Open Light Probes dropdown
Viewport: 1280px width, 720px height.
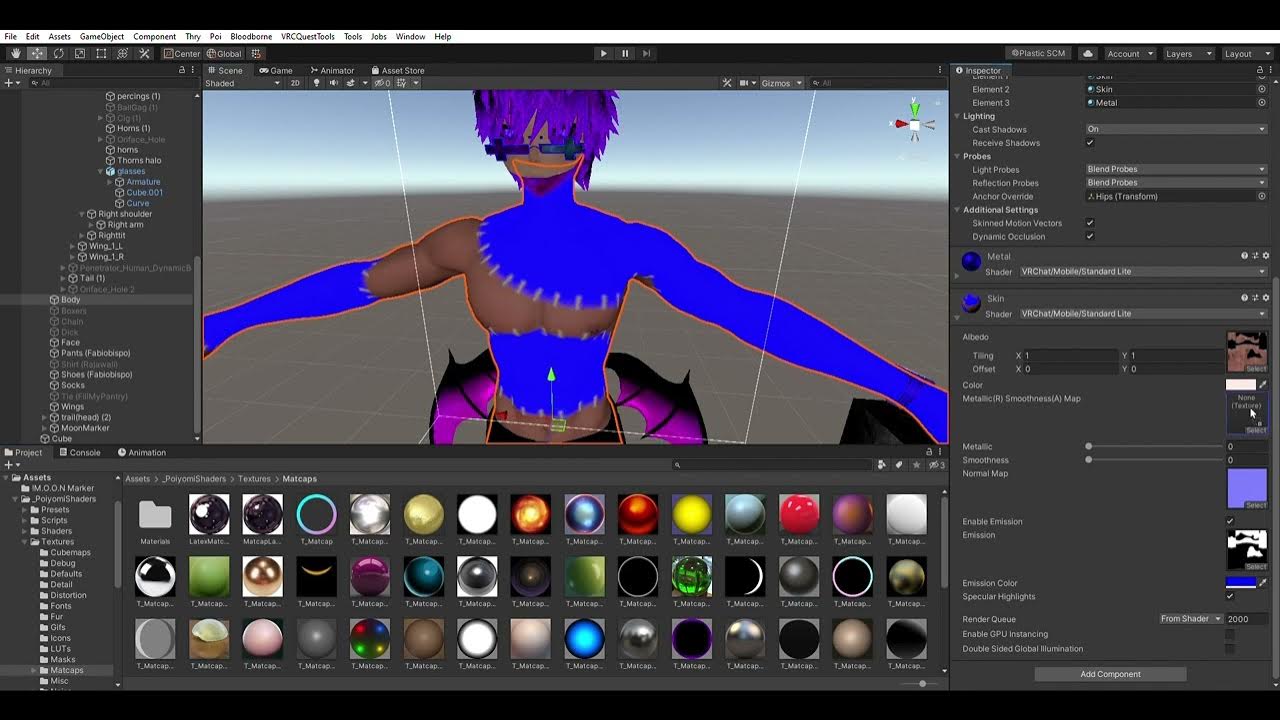1176,169
